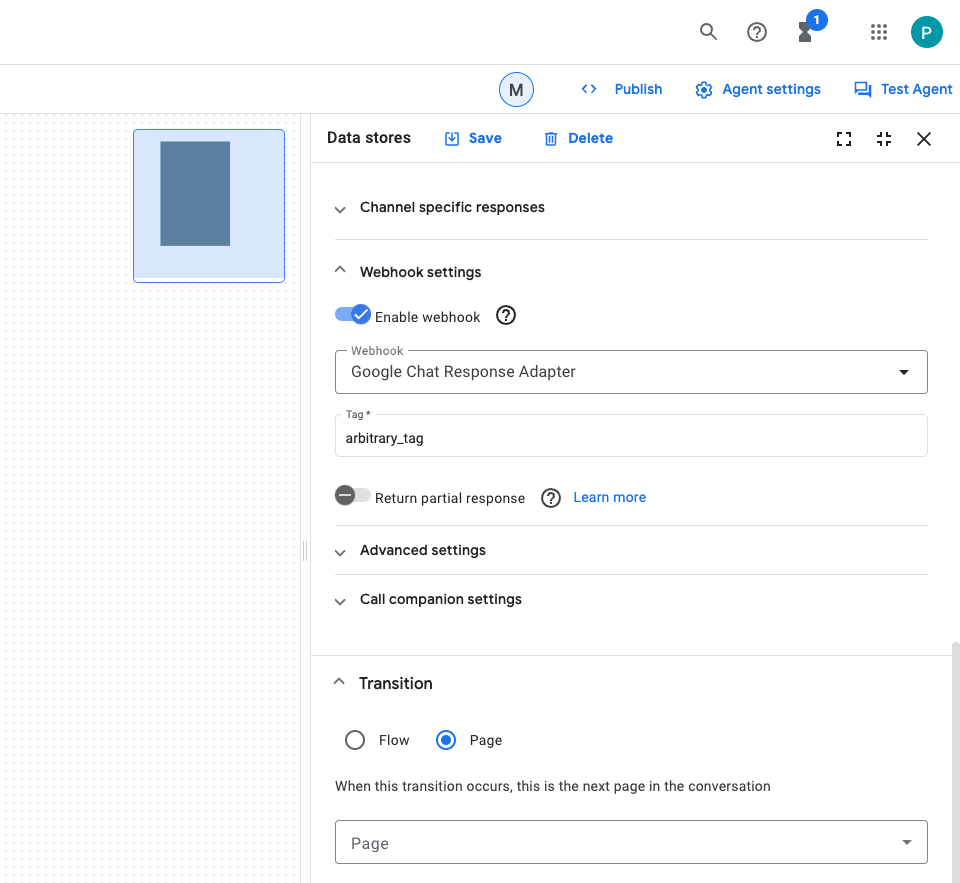Expand panel to full screen
960x883 pixels.
click(844, 139)
